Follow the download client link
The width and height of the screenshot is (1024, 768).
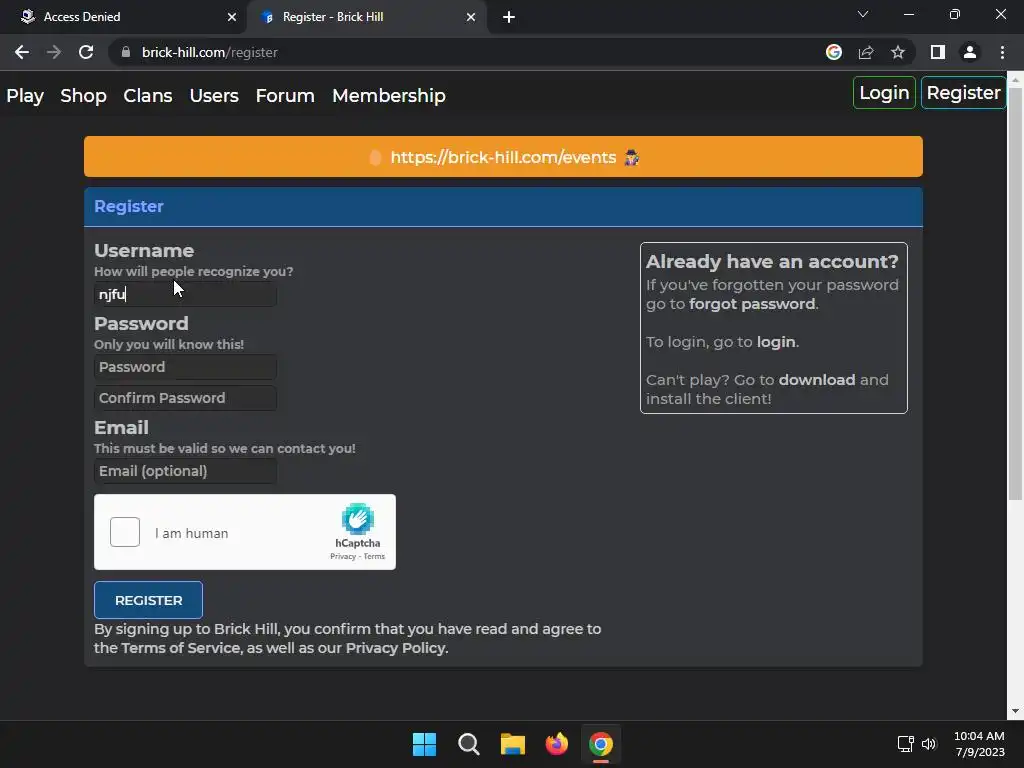click(x=816, y=379)
